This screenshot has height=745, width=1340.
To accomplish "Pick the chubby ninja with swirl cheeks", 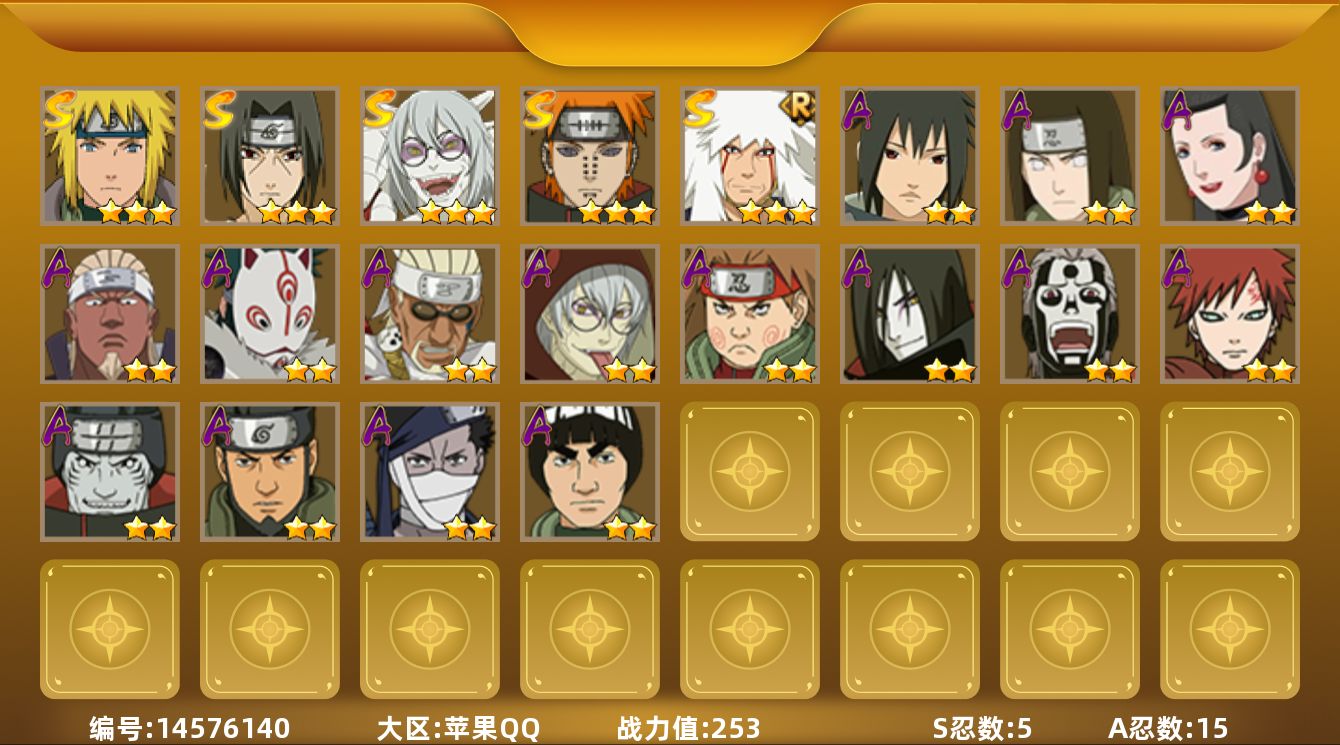I will coord(750,314).
